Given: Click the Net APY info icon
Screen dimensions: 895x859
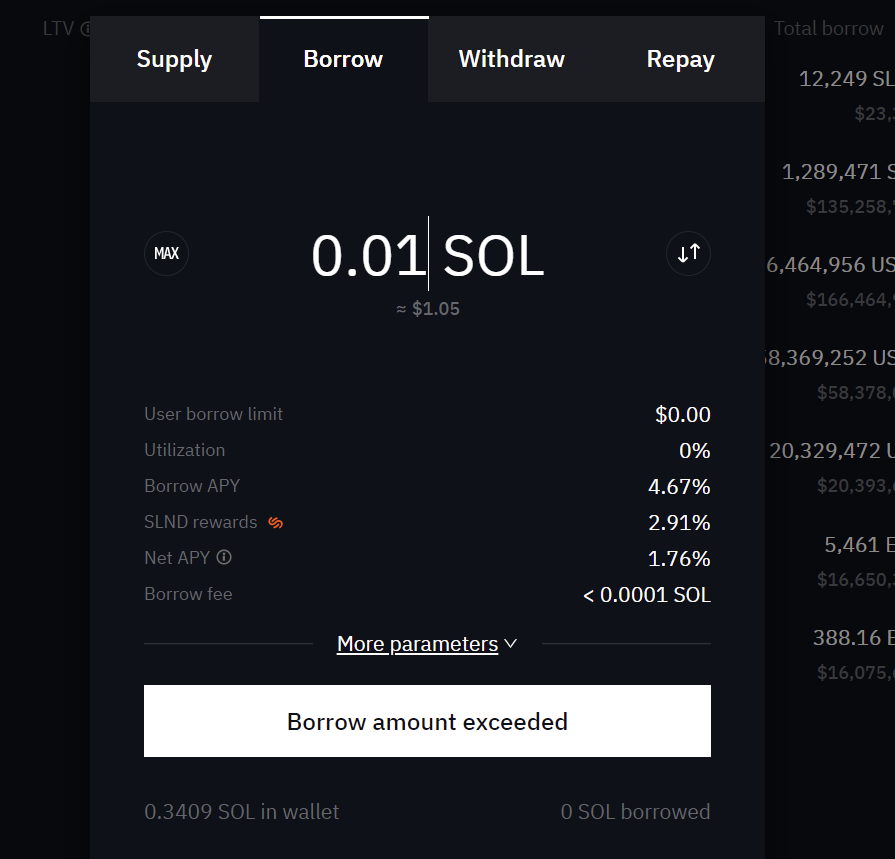Looking at the screenshot, I should click(x=224, y=557).
